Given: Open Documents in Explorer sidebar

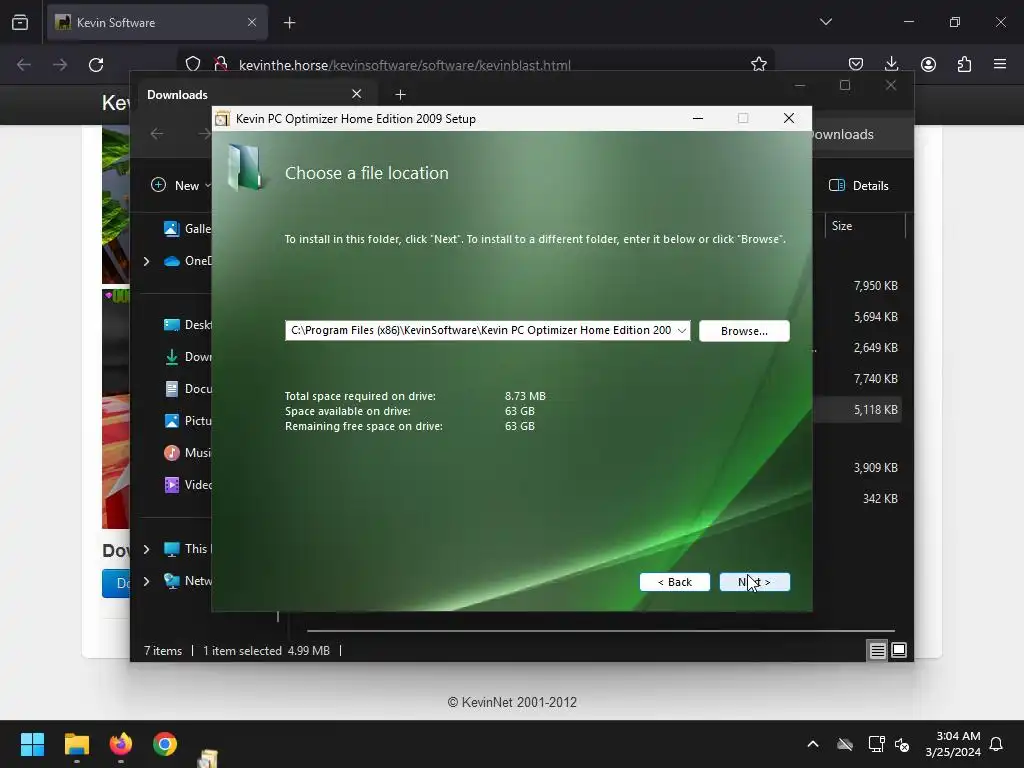Looking at the screenshot, I should (x=187, y=389).
